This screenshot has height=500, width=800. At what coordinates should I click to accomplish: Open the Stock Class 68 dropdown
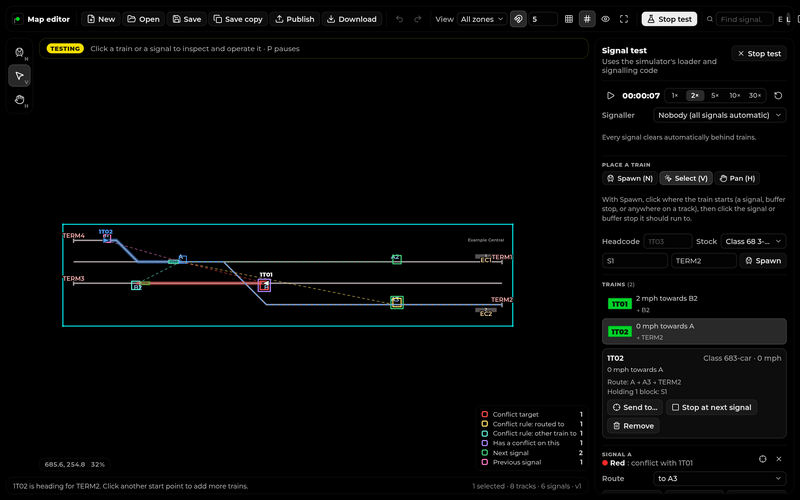(x=753, y=241)
